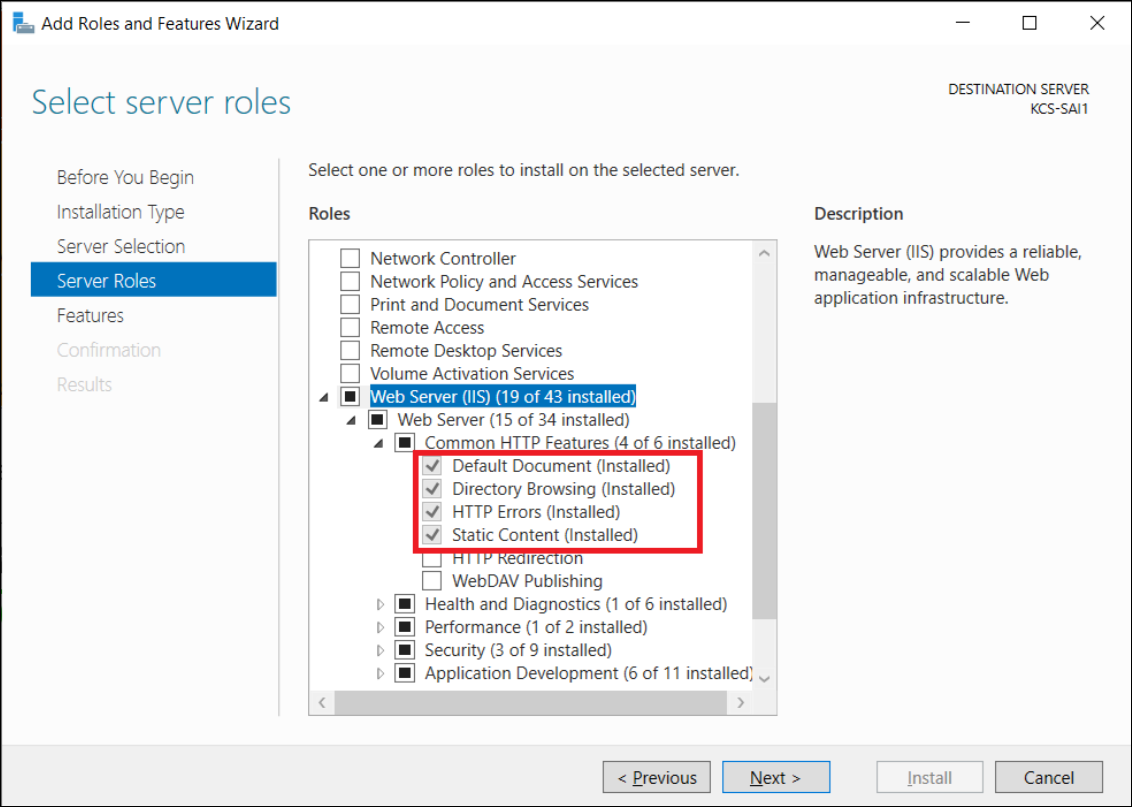
Task: Maximize the wizard window
Action: click(1029, 23)
